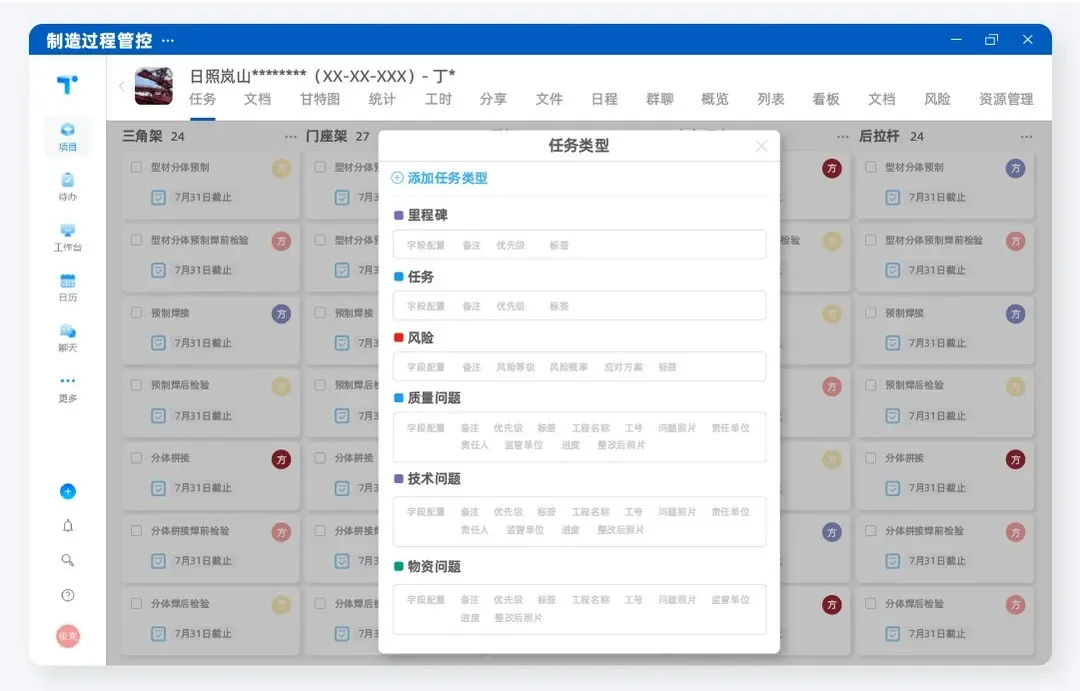Click the 后拉杆 column title
The height and width of the screenshot is (691, 1080).
[879, 136]
